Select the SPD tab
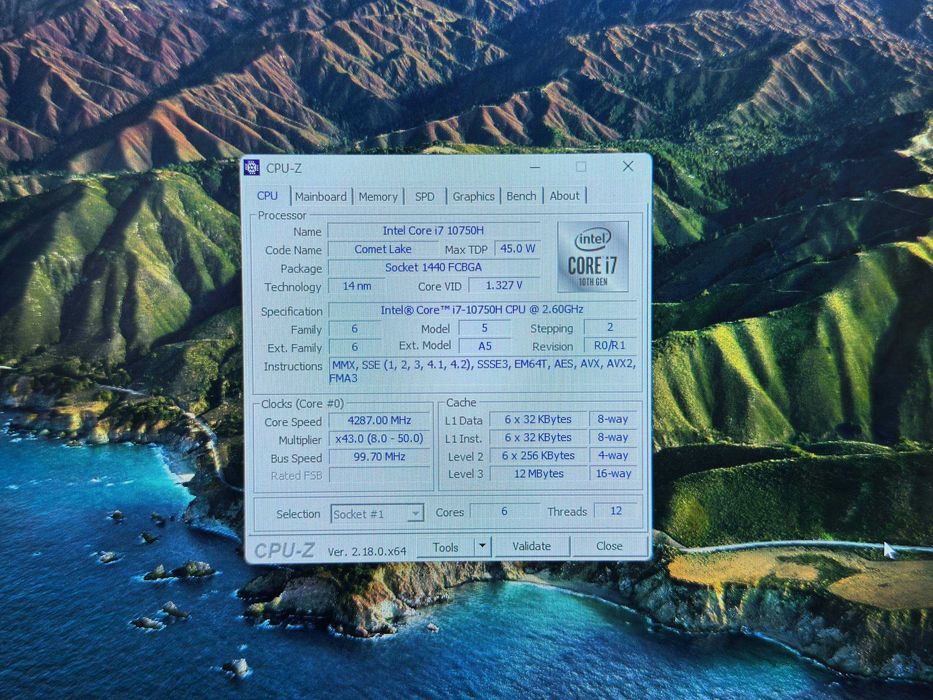Image resolution: width=933 pixels, height=700 pixels. pyautogui.click(x=425, y=196)
